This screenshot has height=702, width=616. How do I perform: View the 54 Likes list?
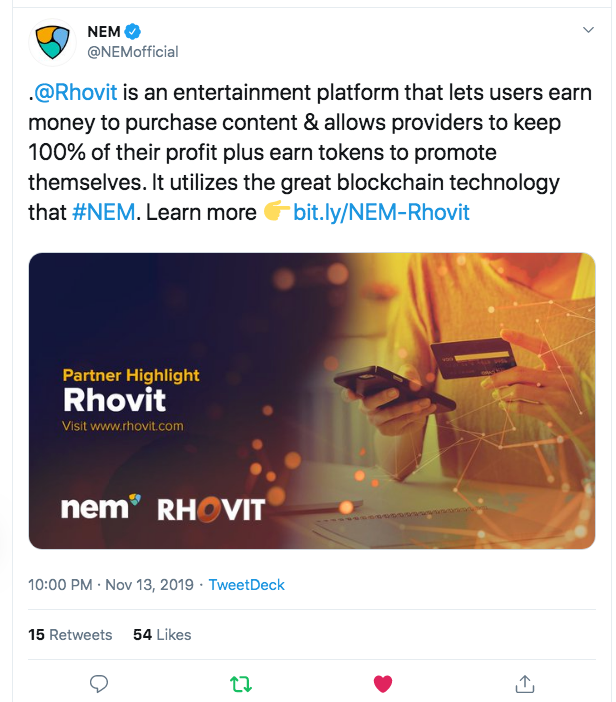click(162, 634)
